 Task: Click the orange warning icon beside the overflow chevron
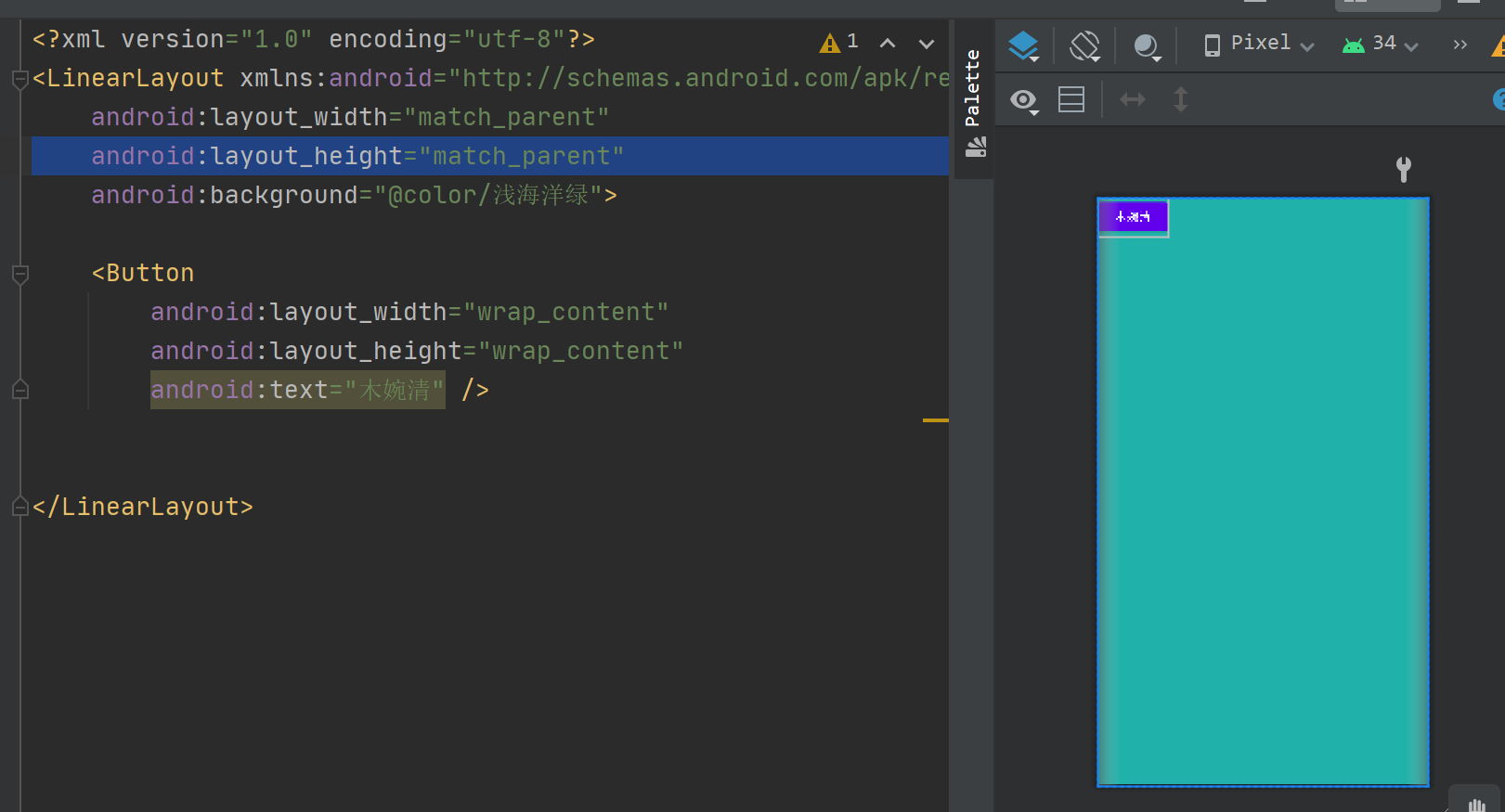coord(1498,45)
